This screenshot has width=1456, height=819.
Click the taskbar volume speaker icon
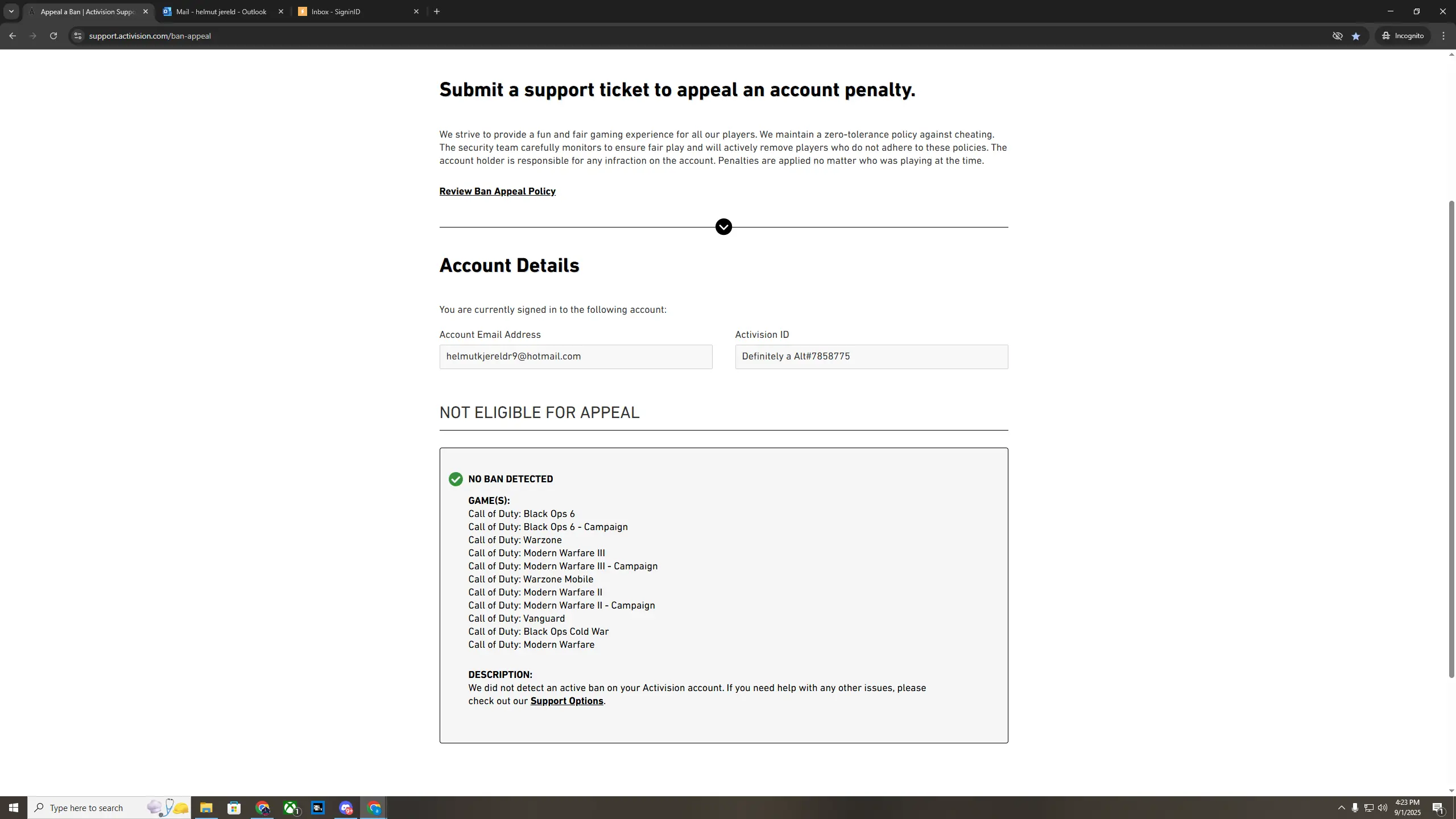coord(1383,808)
